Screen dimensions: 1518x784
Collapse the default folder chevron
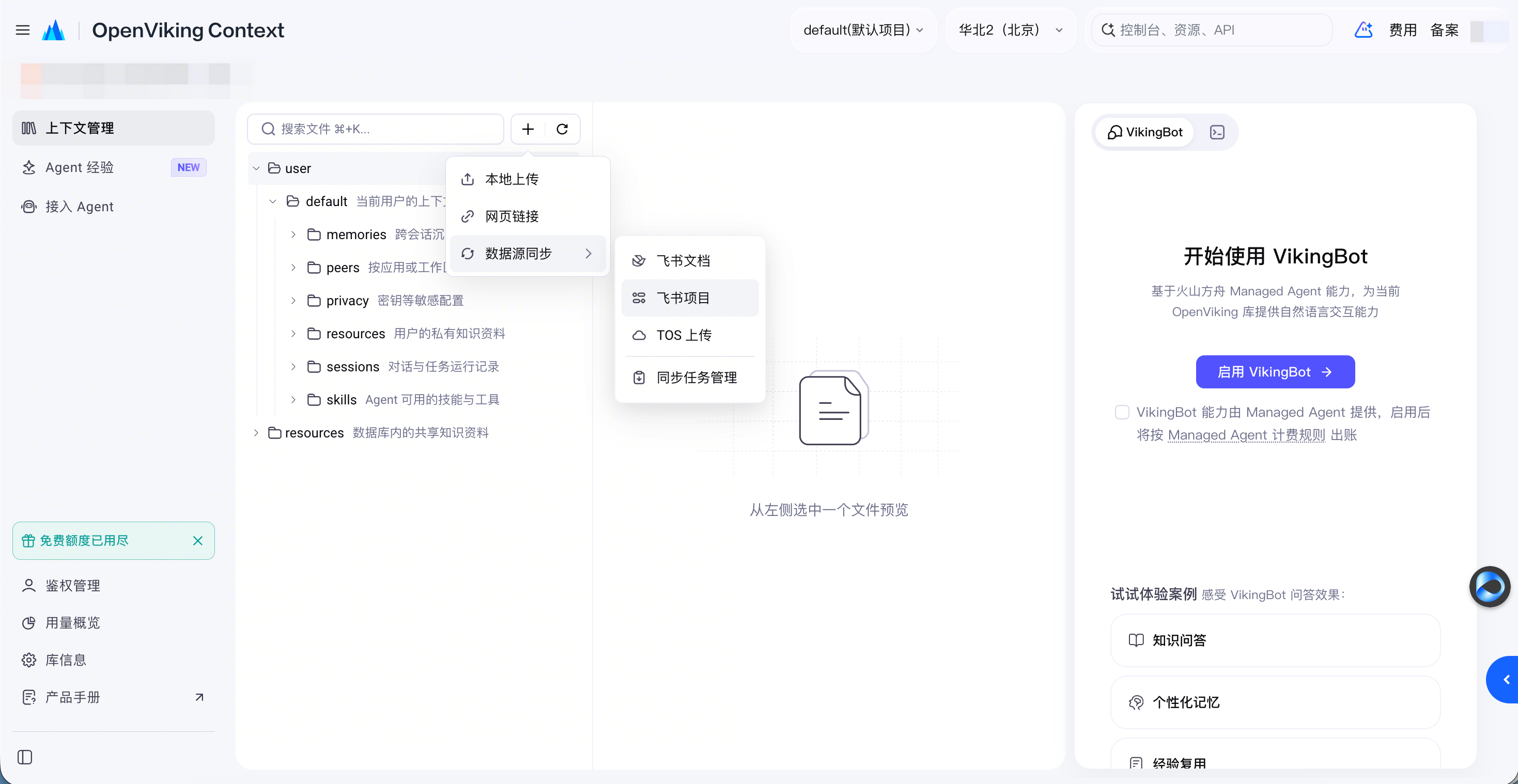pos(272,201)
